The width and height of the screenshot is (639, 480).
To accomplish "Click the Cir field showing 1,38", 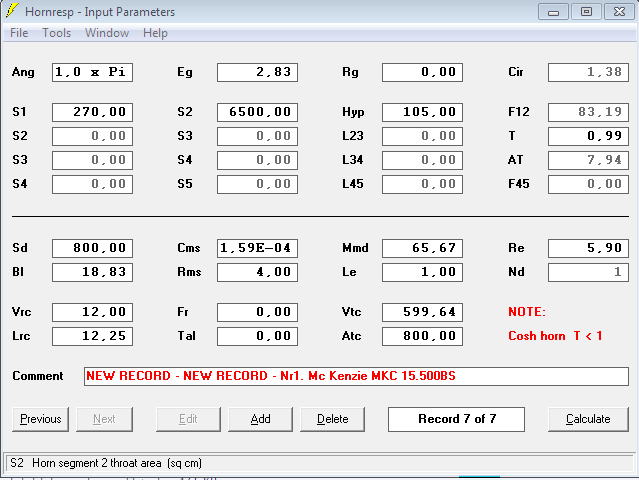I will pyautogui.click(x=588, y=73).
